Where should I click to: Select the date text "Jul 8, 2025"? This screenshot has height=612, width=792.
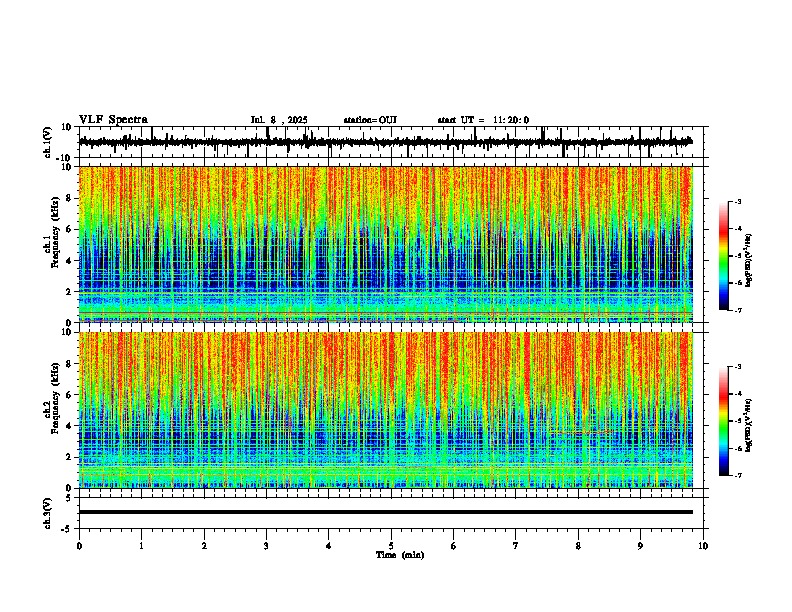click(279, 120)
